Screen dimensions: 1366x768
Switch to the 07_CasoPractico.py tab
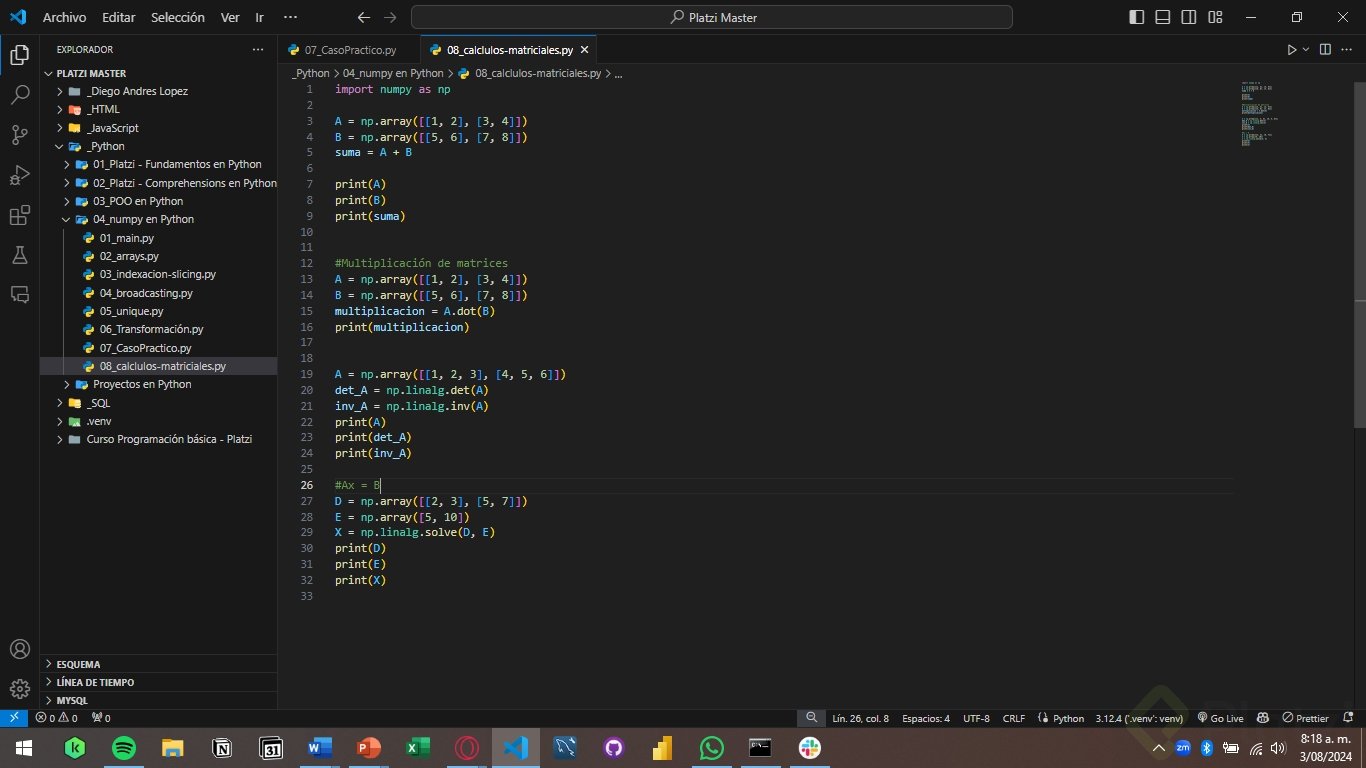coord(350,49)
